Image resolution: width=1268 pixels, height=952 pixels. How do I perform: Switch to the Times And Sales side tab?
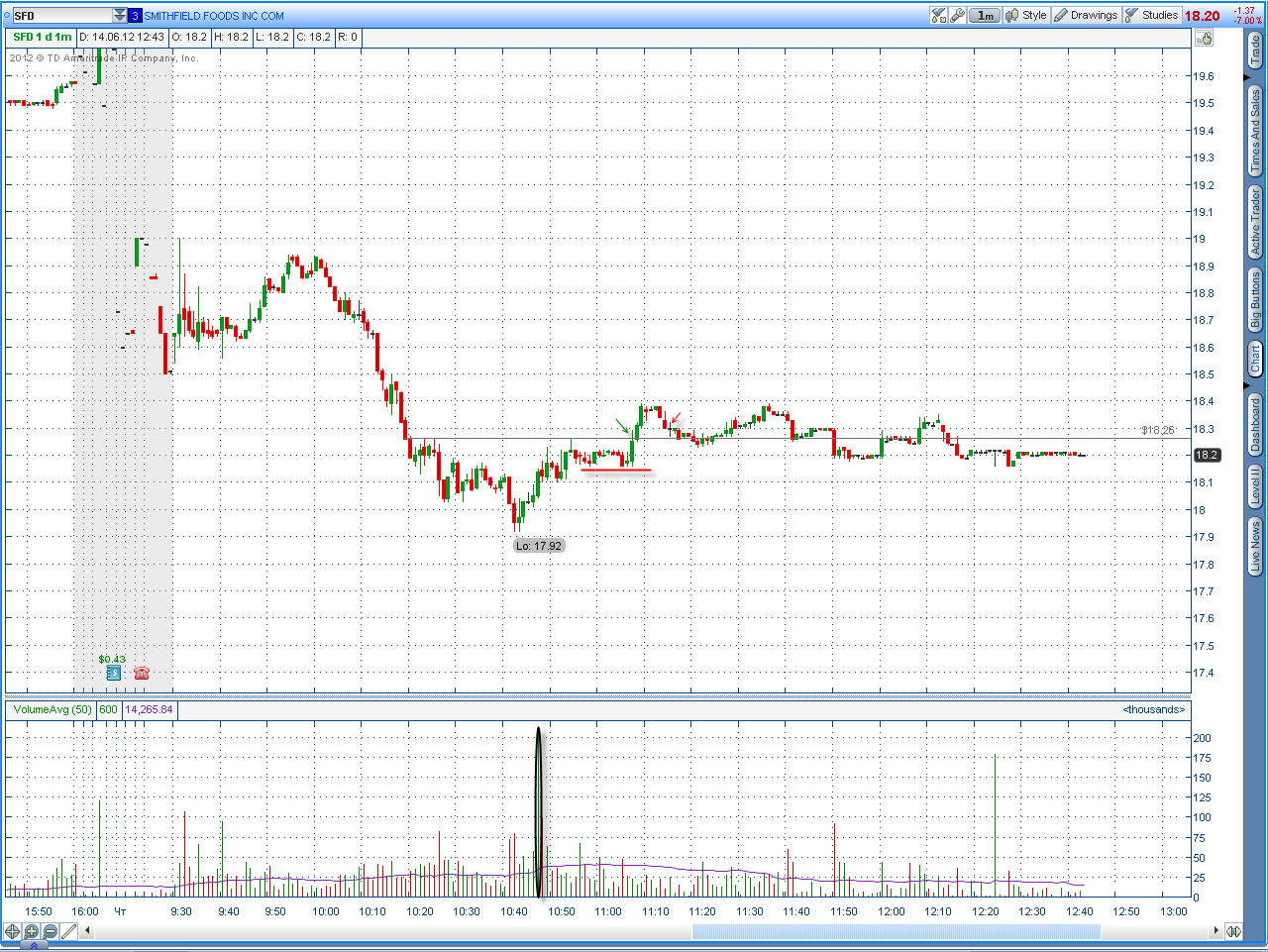tap(1255, 131)
